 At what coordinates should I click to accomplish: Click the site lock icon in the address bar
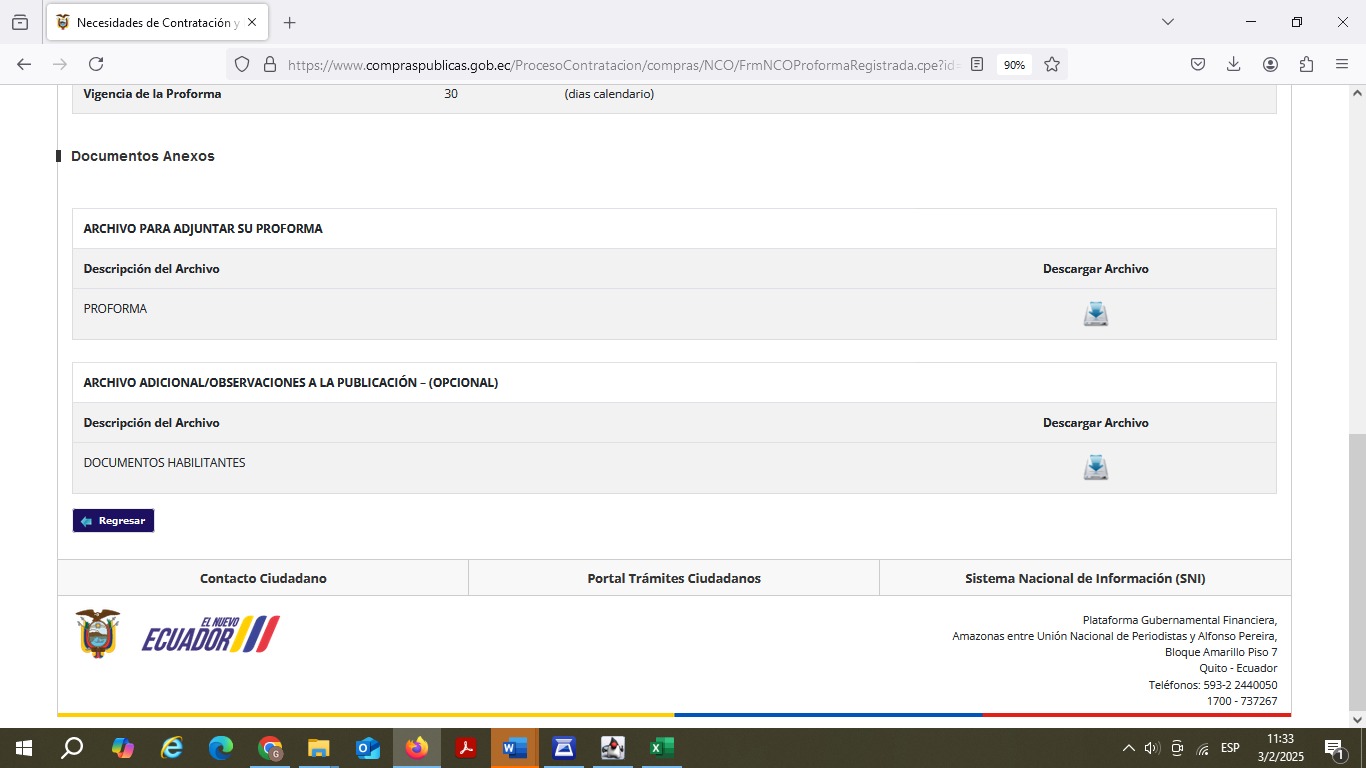pos(269,64)
